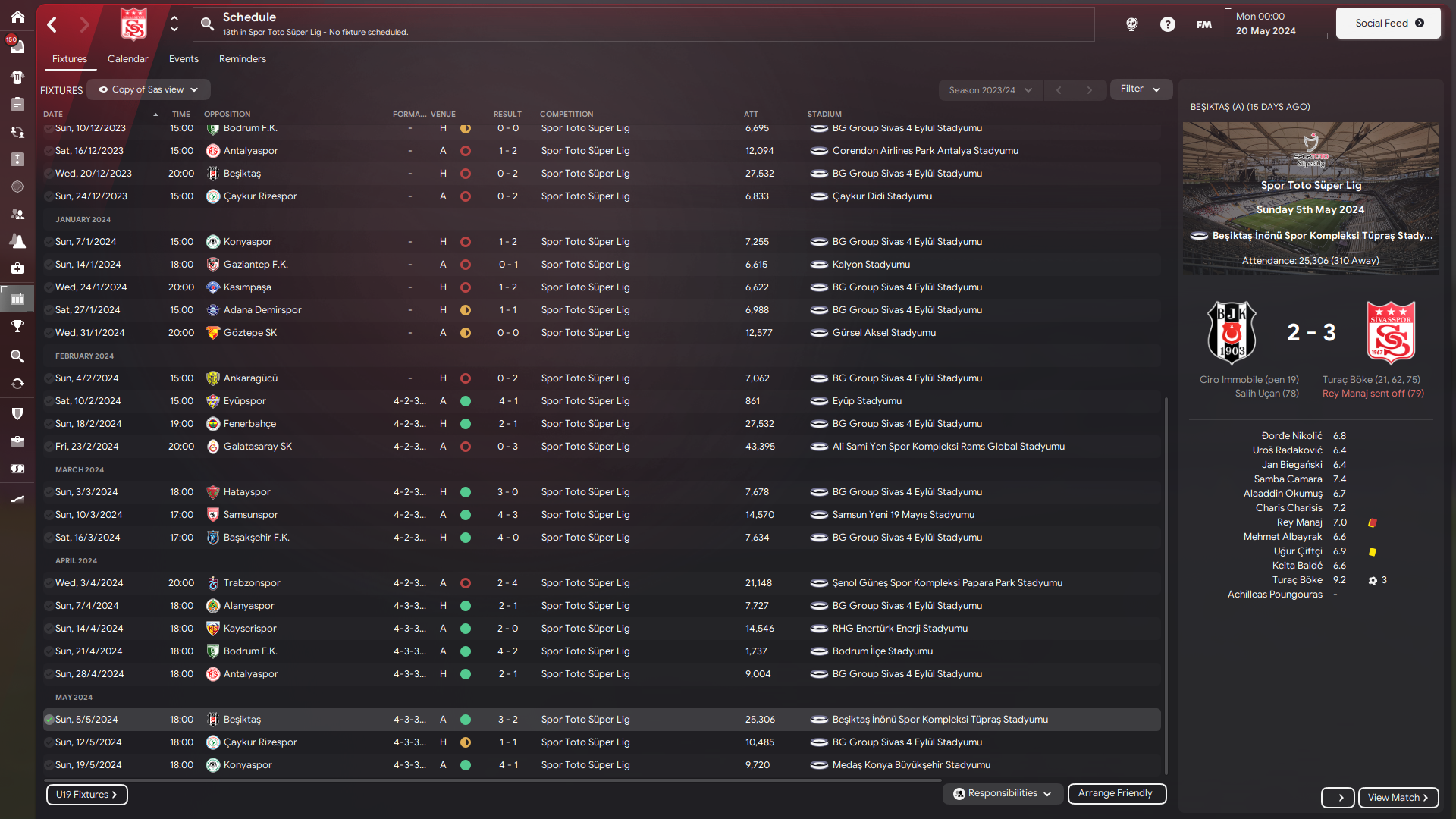Open the Finances money icon

(x=17, y=469)
